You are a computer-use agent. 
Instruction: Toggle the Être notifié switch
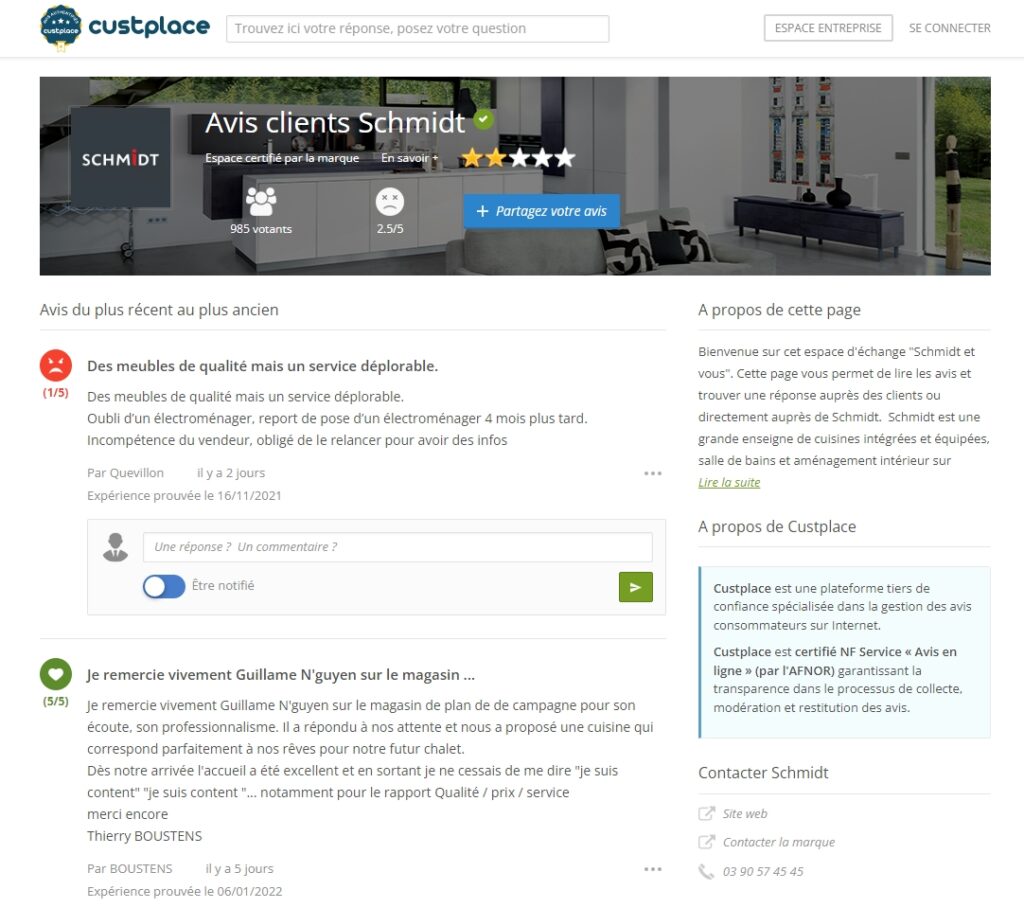point(164,586)
